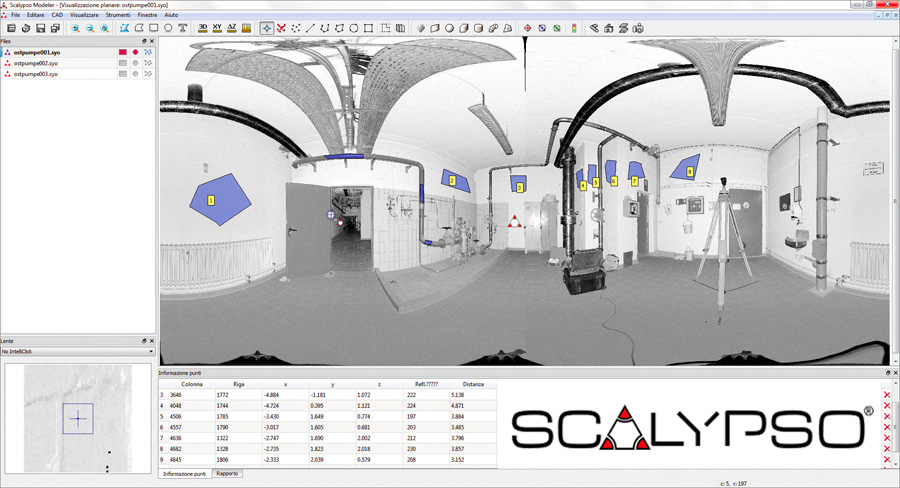Delete point row 3 with red X
The height and width of the screenshot is (488, 900).
[x=887, y=395]
